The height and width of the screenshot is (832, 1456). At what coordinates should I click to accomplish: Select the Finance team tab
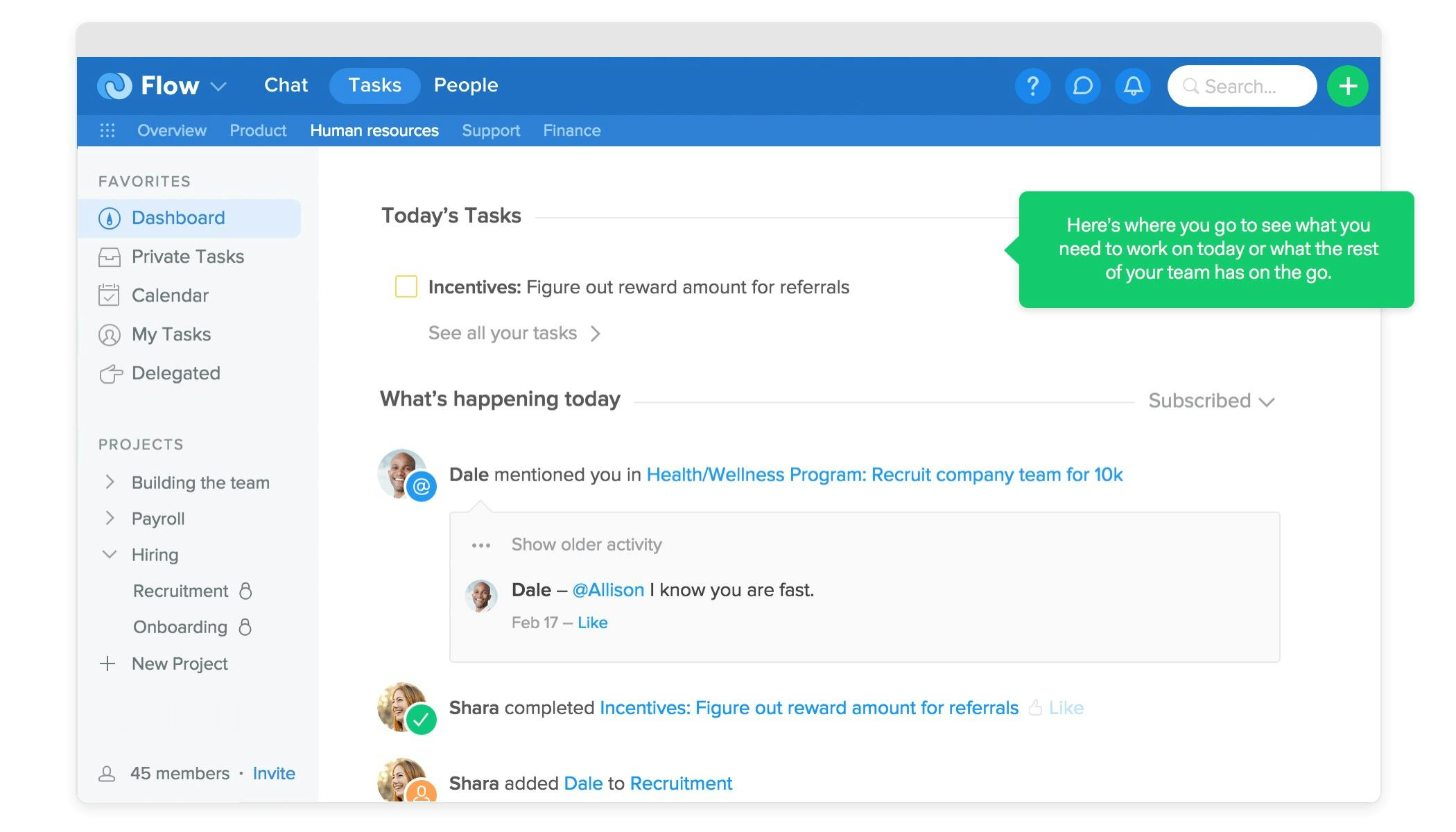[571, 130]
